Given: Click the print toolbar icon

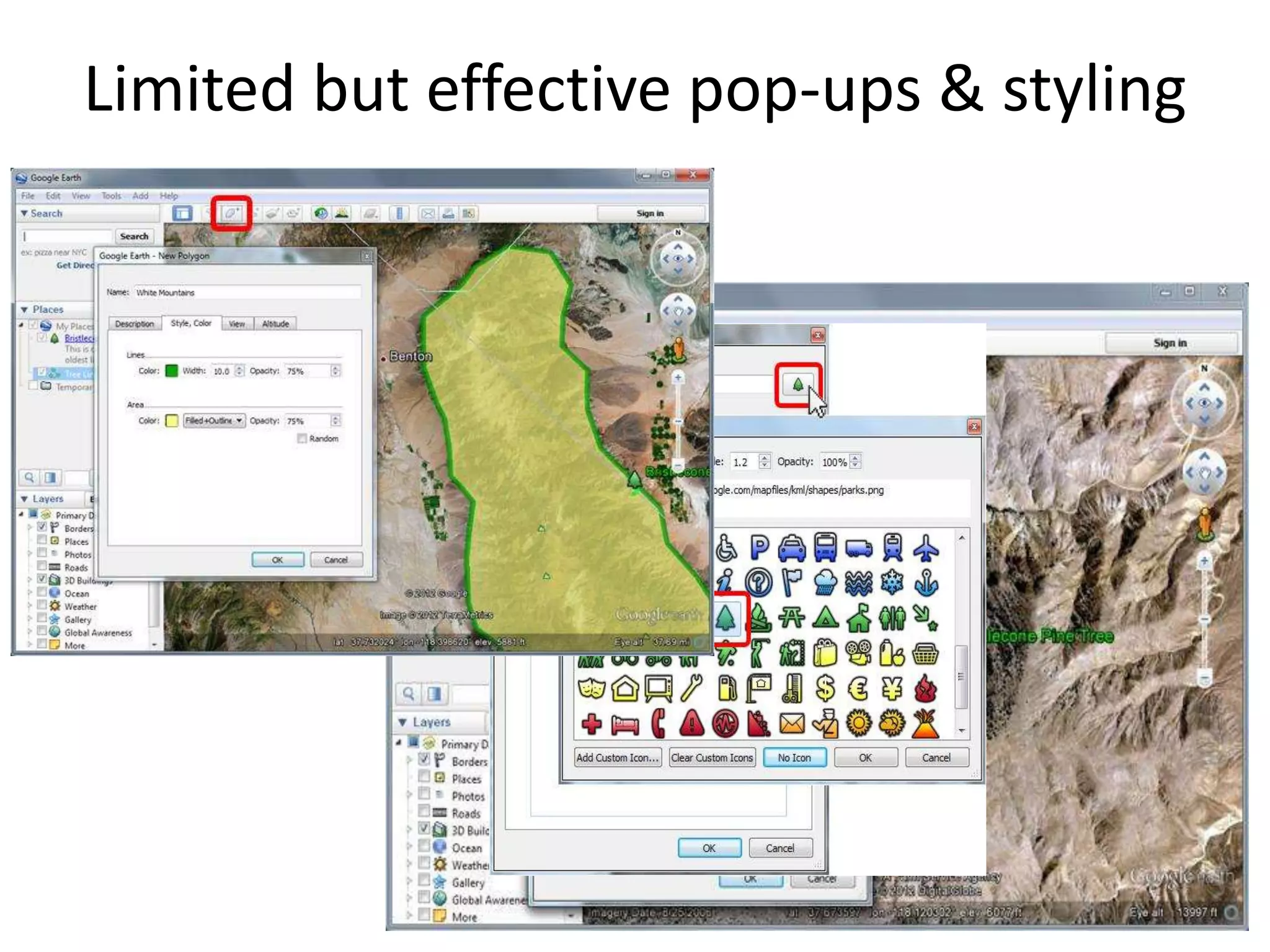Looking at the screenshot, I should point(448,214).
